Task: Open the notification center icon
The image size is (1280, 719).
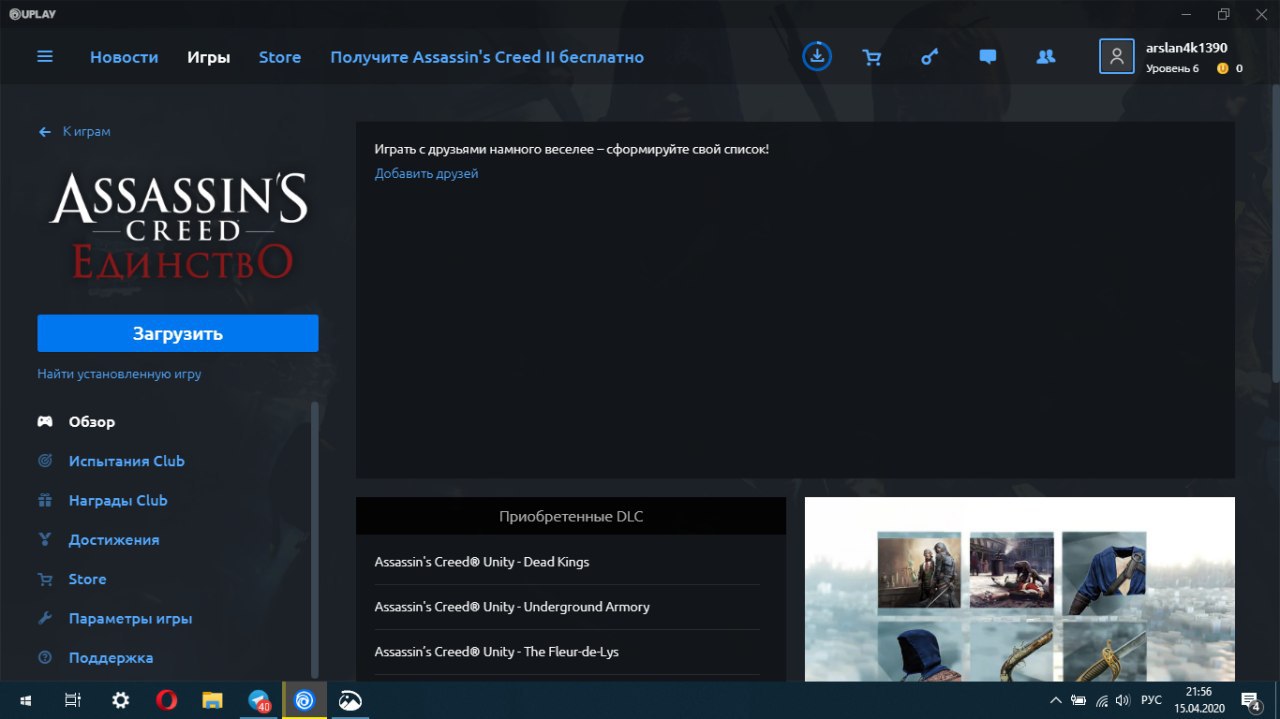Action: (x=1250, y=700)
